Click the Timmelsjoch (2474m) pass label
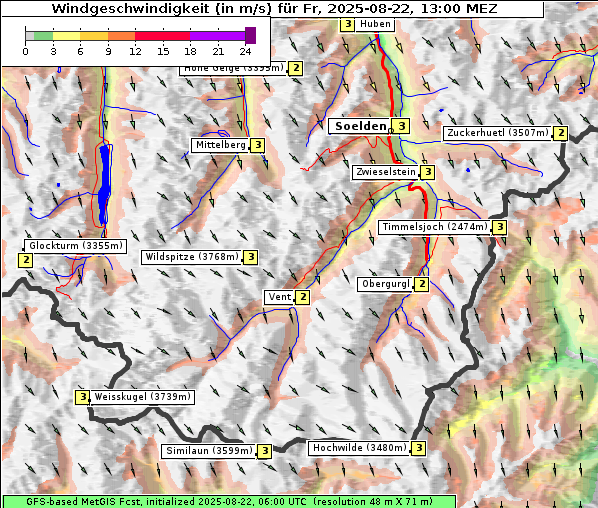598x508 pixels. [x=435, y=227]
